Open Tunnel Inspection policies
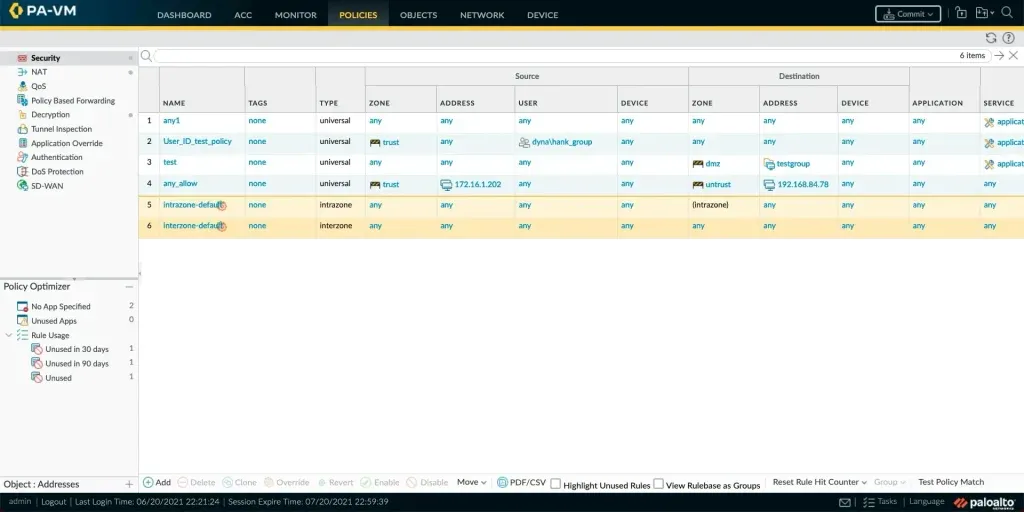Image resolution: width=1024 pixels, height=512 pixels. 61,129
